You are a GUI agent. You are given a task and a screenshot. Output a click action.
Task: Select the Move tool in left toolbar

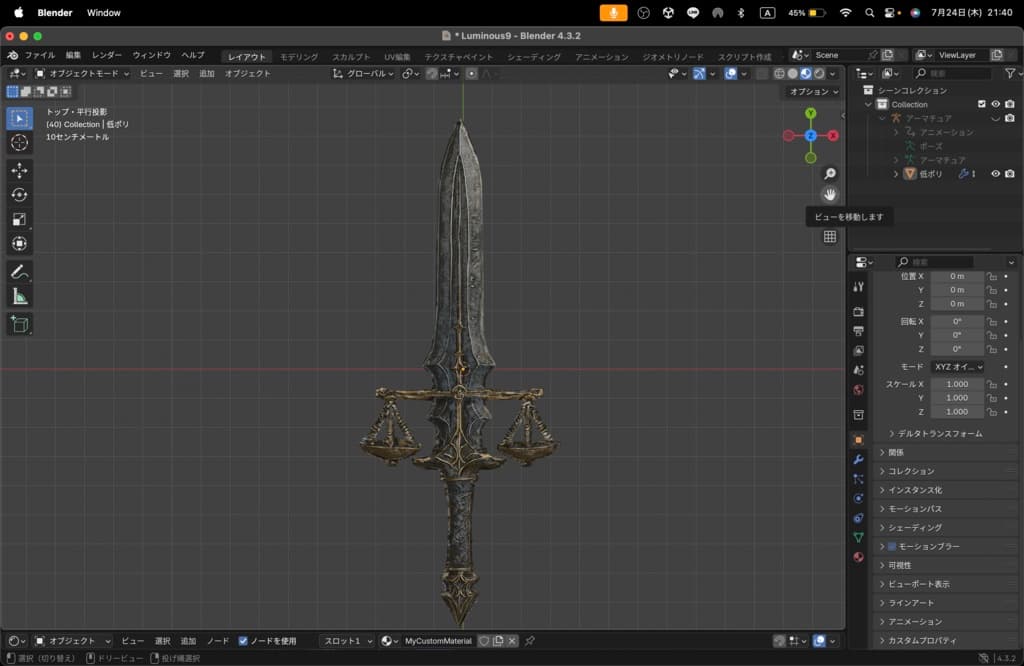(x=19, y=171)
